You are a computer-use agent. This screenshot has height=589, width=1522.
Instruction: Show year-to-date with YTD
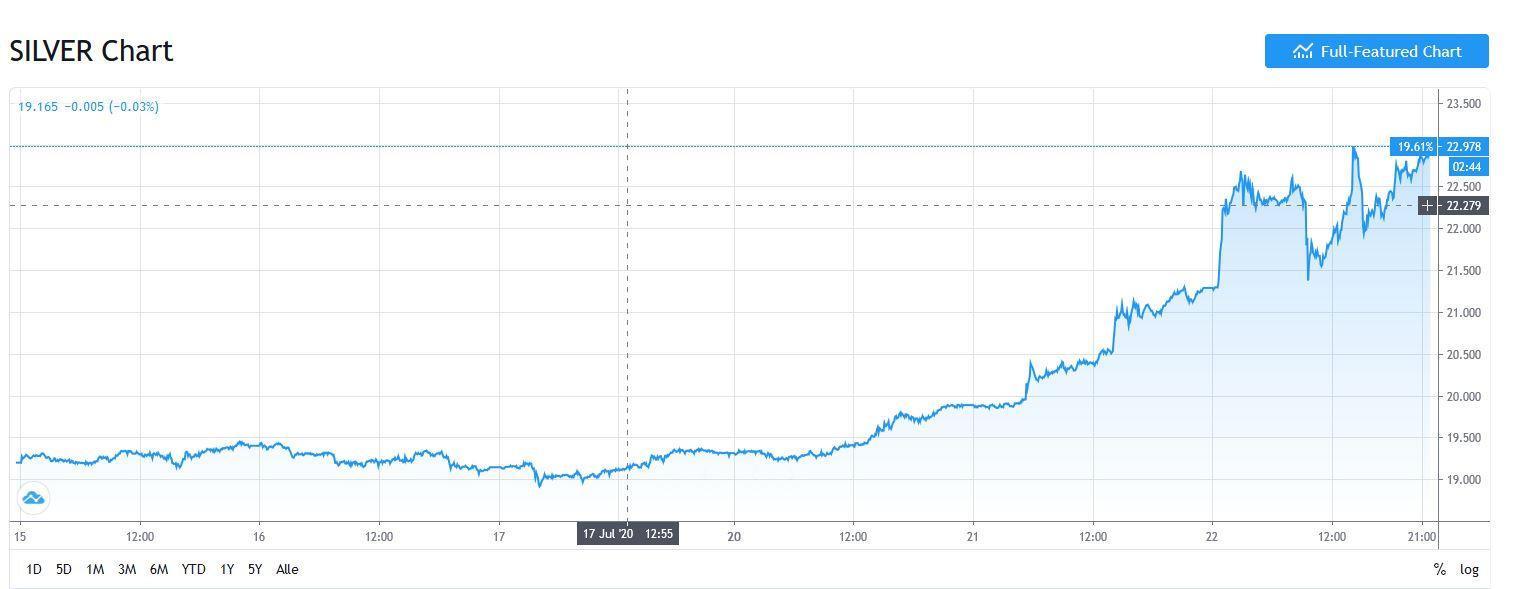coord(193,569)
